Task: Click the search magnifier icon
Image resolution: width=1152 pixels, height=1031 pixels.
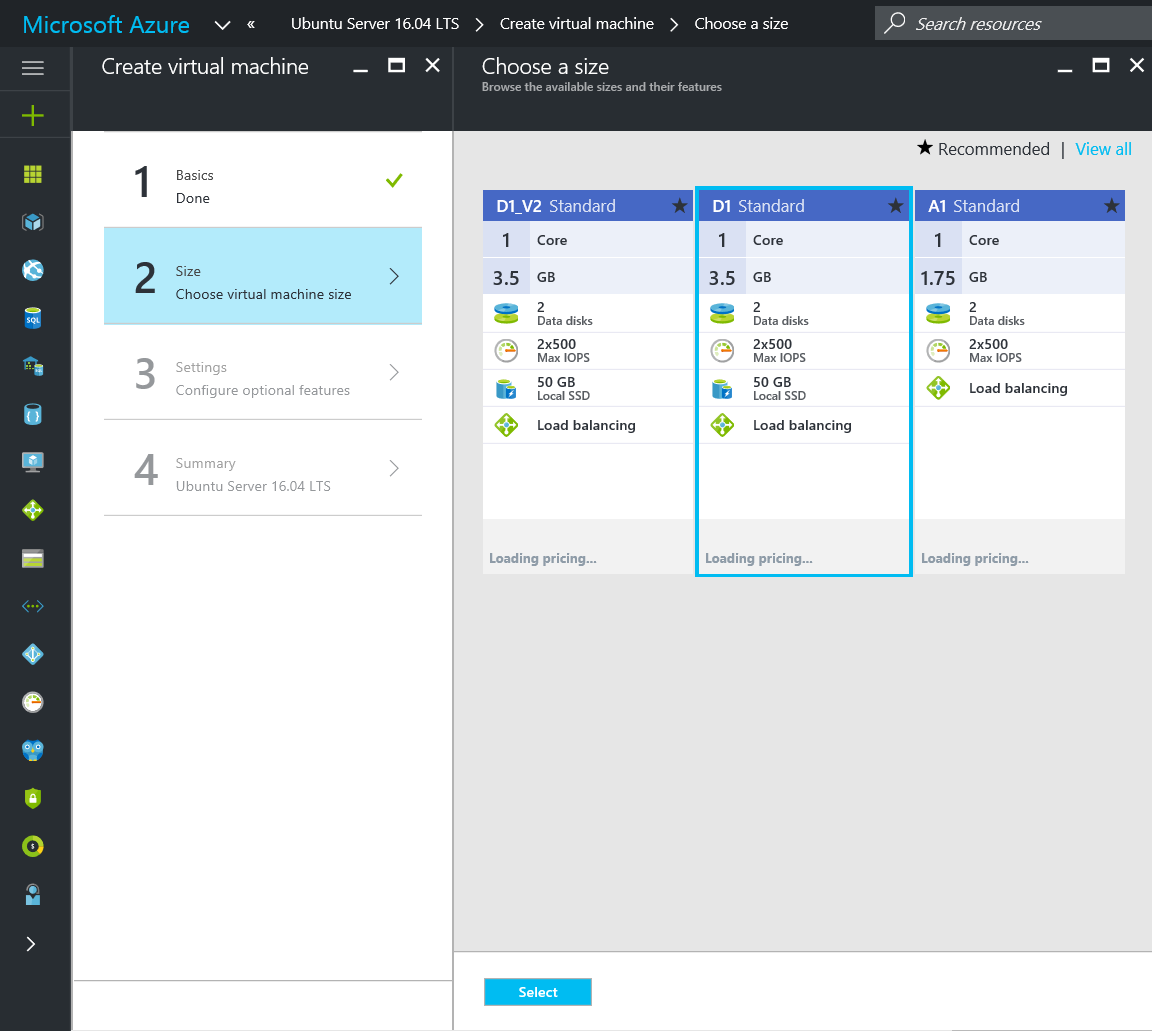Action: point(894,23)
